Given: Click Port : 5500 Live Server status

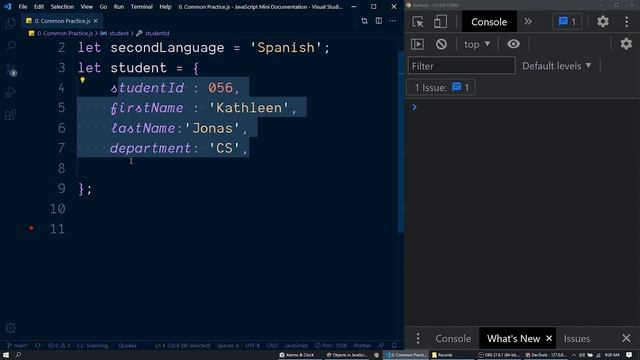Looking at the screenshot, I should (x=331, y=345).
